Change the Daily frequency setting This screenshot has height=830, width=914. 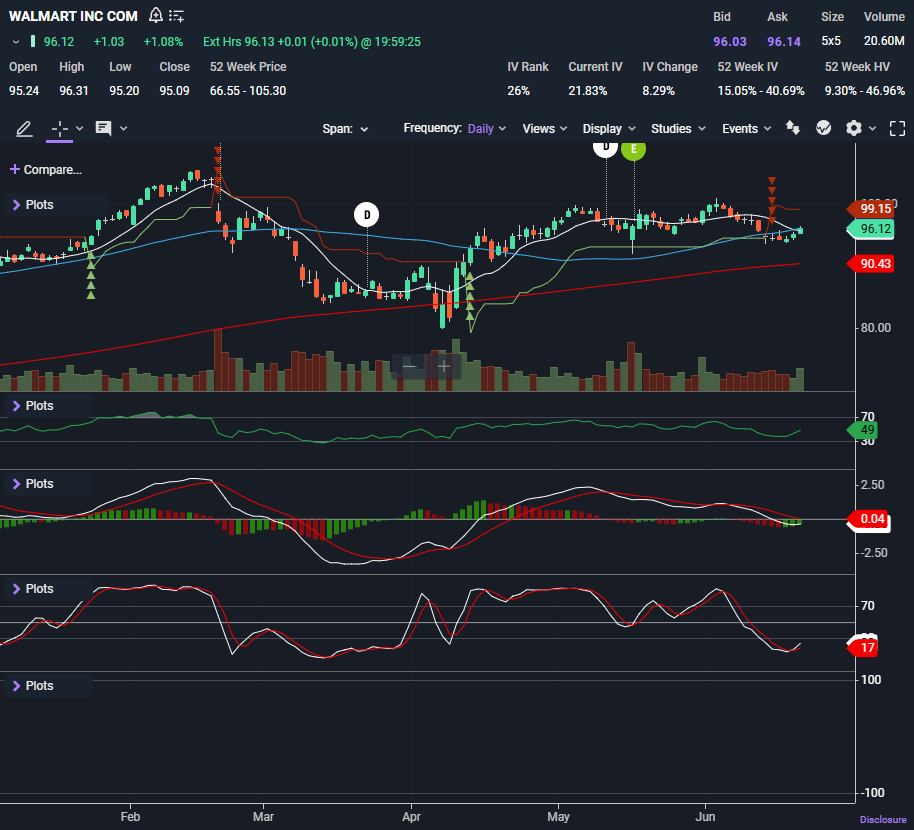[x=487, y=128]
